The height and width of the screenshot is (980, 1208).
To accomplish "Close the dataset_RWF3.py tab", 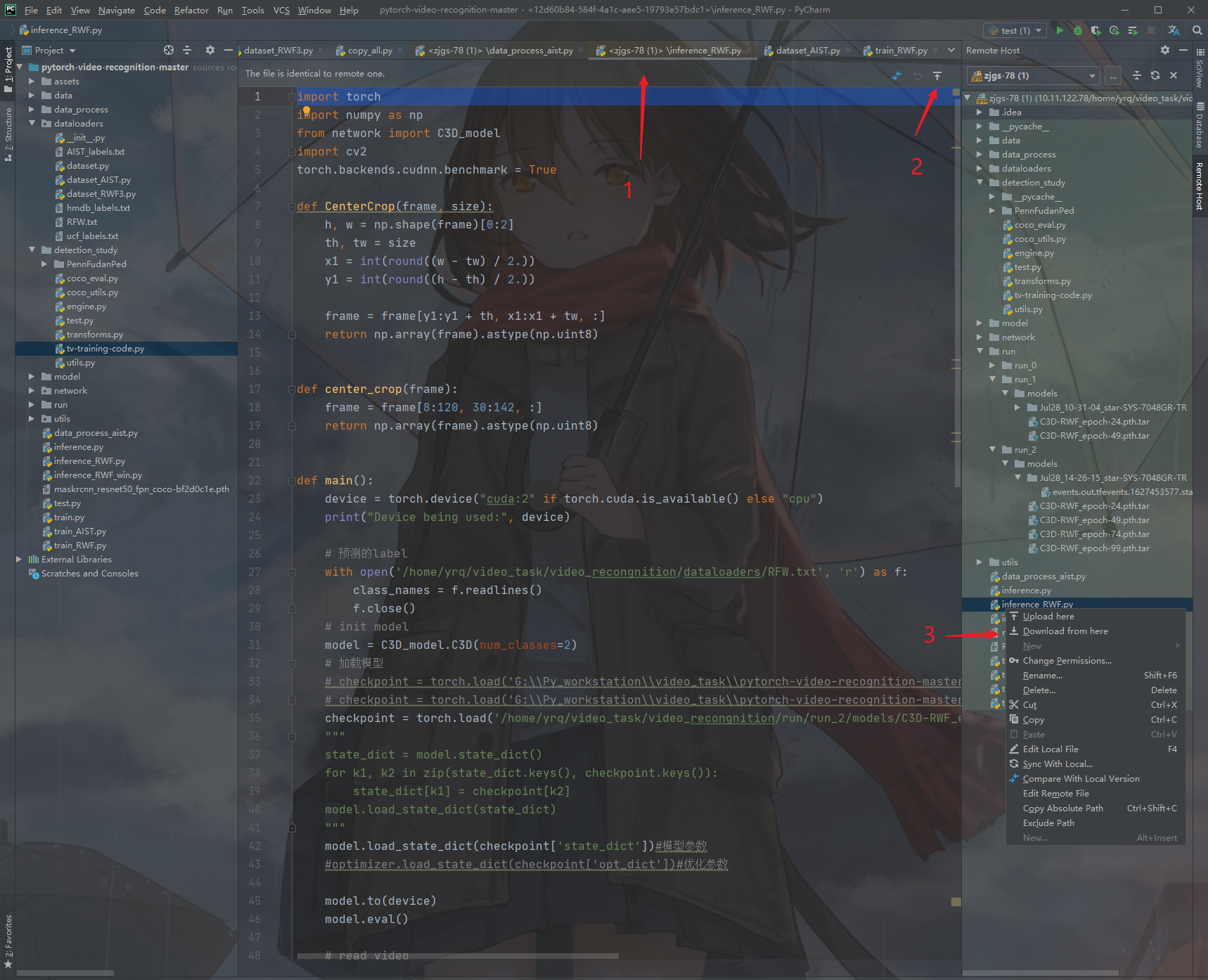I will click(321, 50).
